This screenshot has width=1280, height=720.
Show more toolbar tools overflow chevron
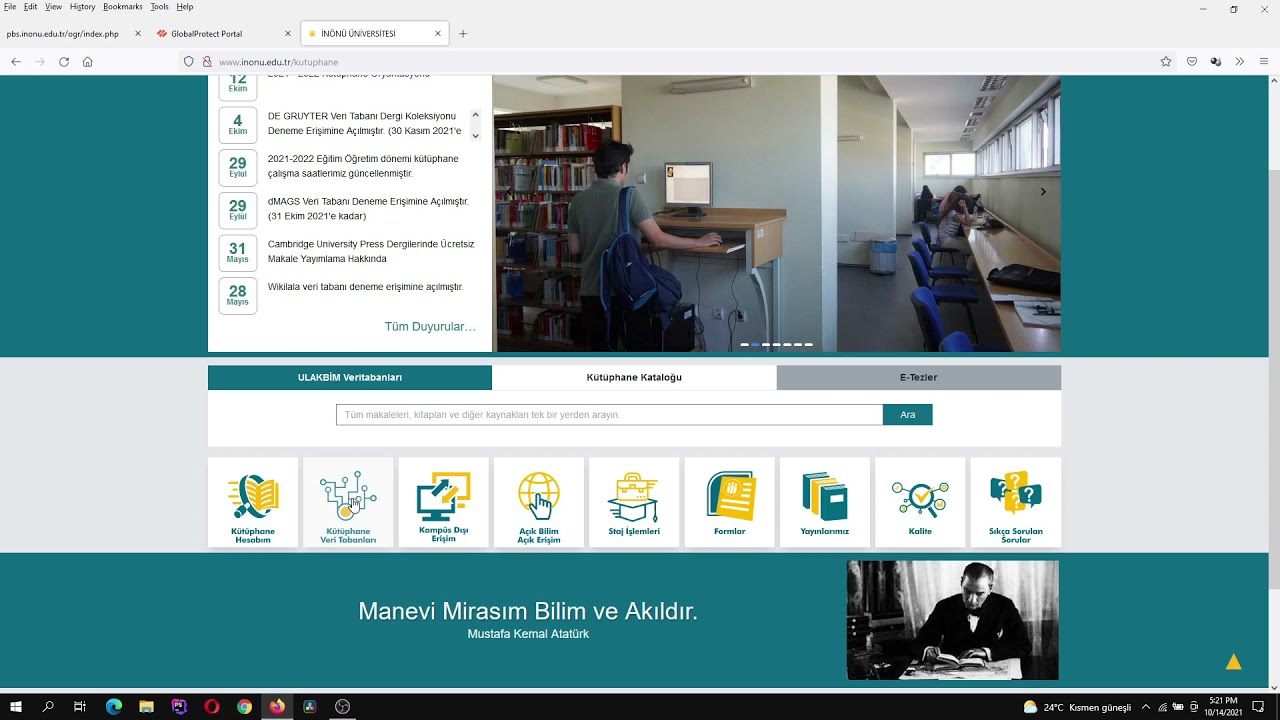[x=1240, y=62]
